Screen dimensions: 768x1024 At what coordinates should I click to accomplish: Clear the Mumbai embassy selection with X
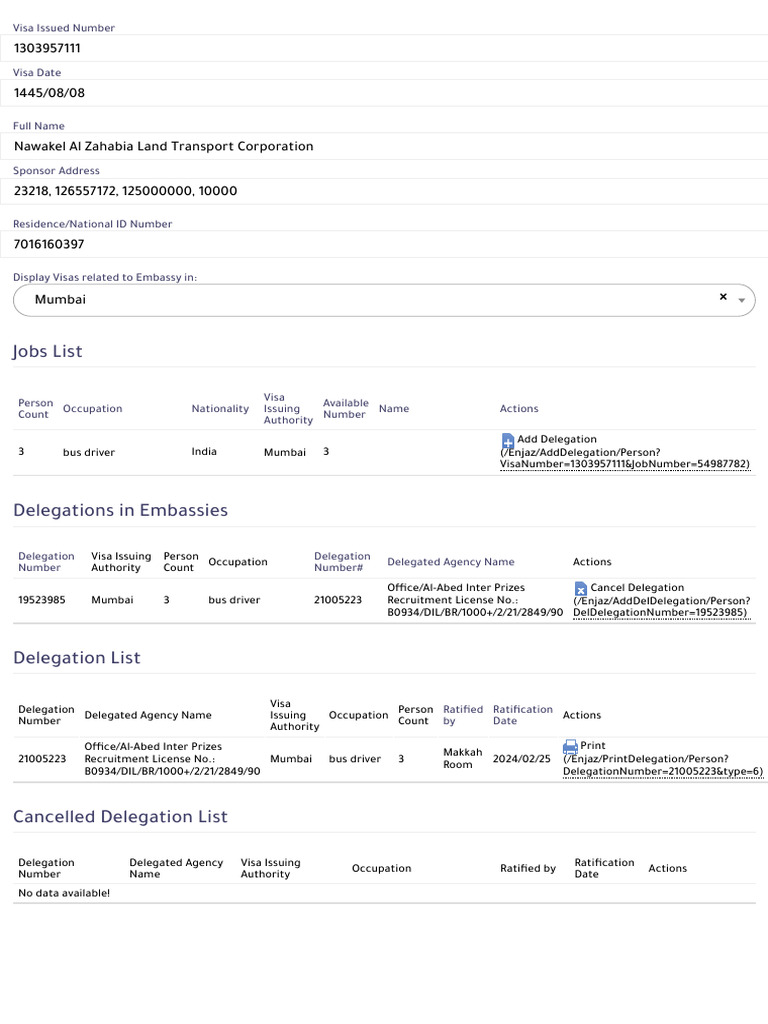tap(723, 297)
